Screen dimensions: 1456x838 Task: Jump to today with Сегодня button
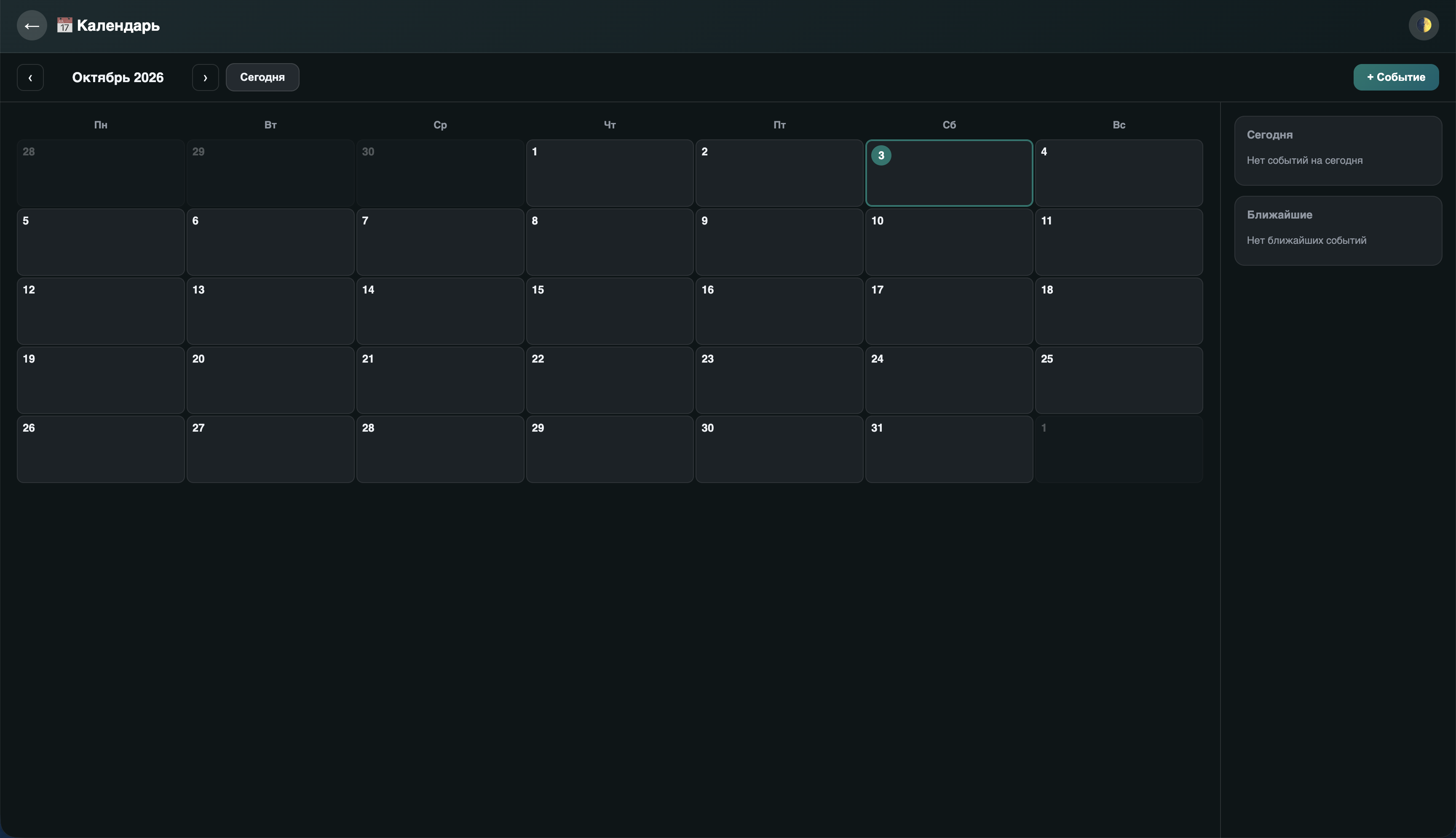(262, 77)
